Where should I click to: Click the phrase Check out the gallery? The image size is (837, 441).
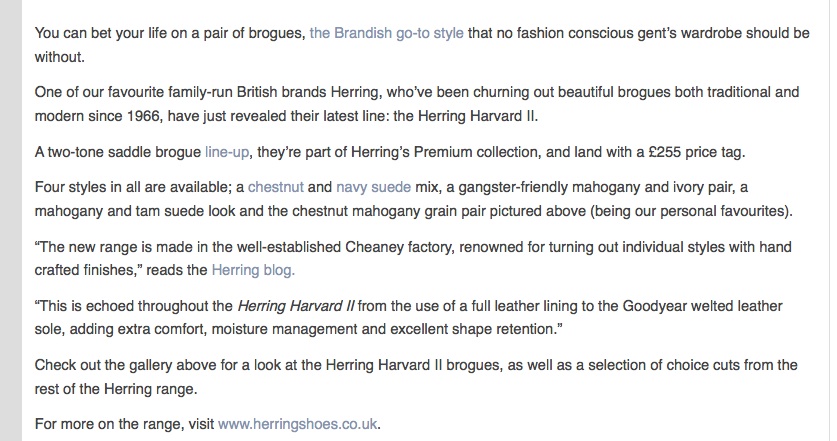[103, 365]
